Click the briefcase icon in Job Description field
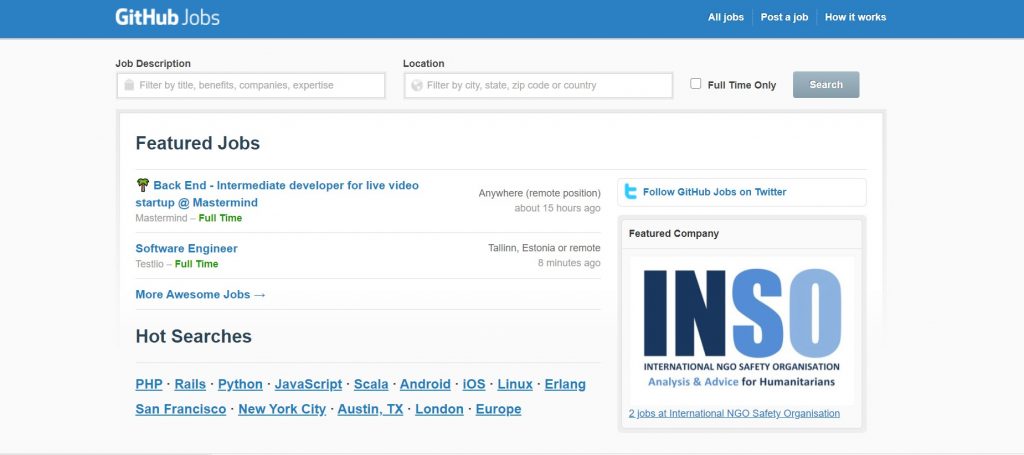 (x=129, y=85)
